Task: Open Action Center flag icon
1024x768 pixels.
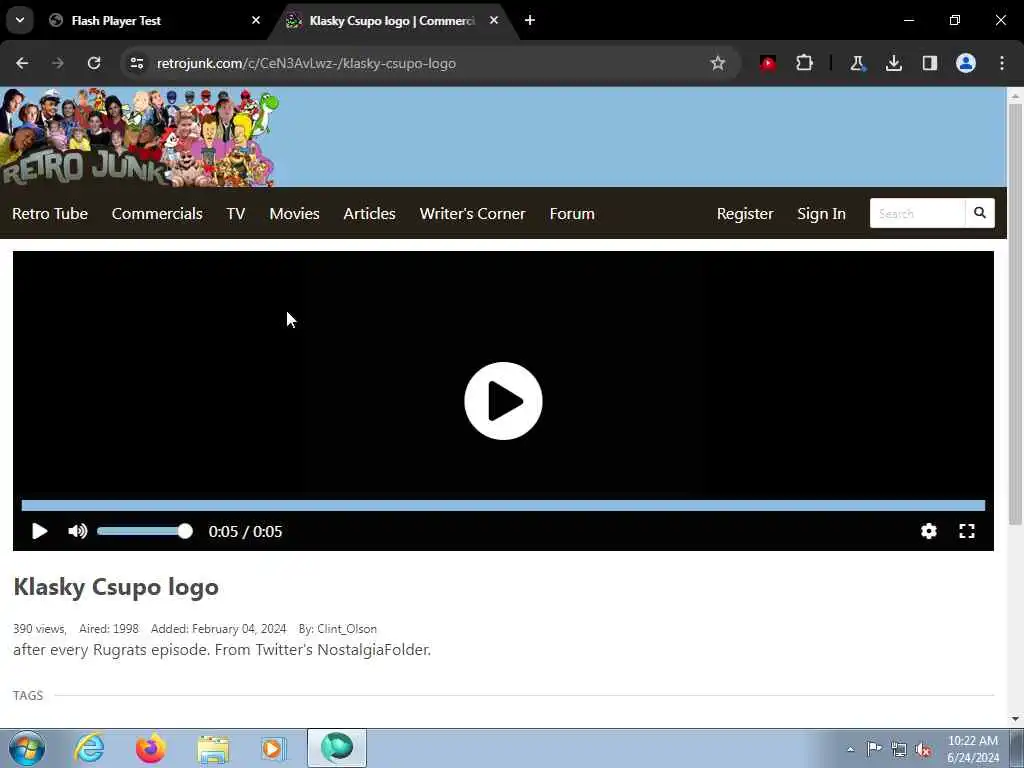Action: pos(874,748)
